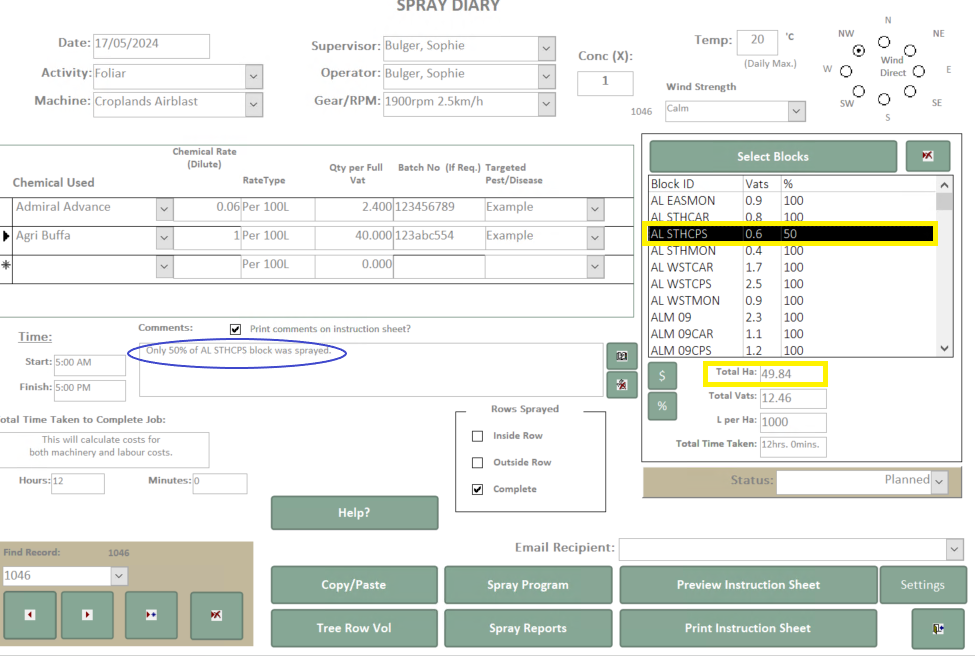Viewport: 975px width, 656px height.
Task: Select the AL EASMON block row
Action: [792, 201]
